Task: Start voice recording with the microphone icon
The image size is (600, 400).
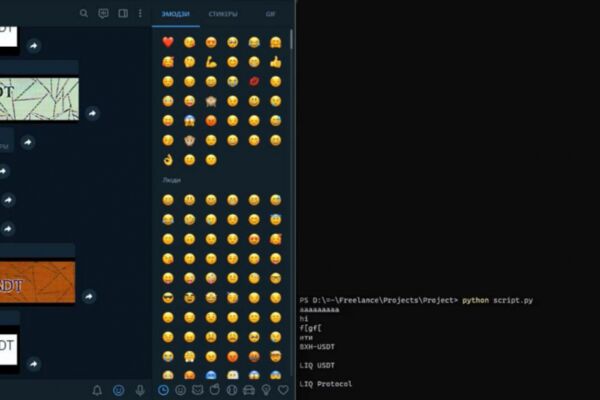Action: click(140, 390)
